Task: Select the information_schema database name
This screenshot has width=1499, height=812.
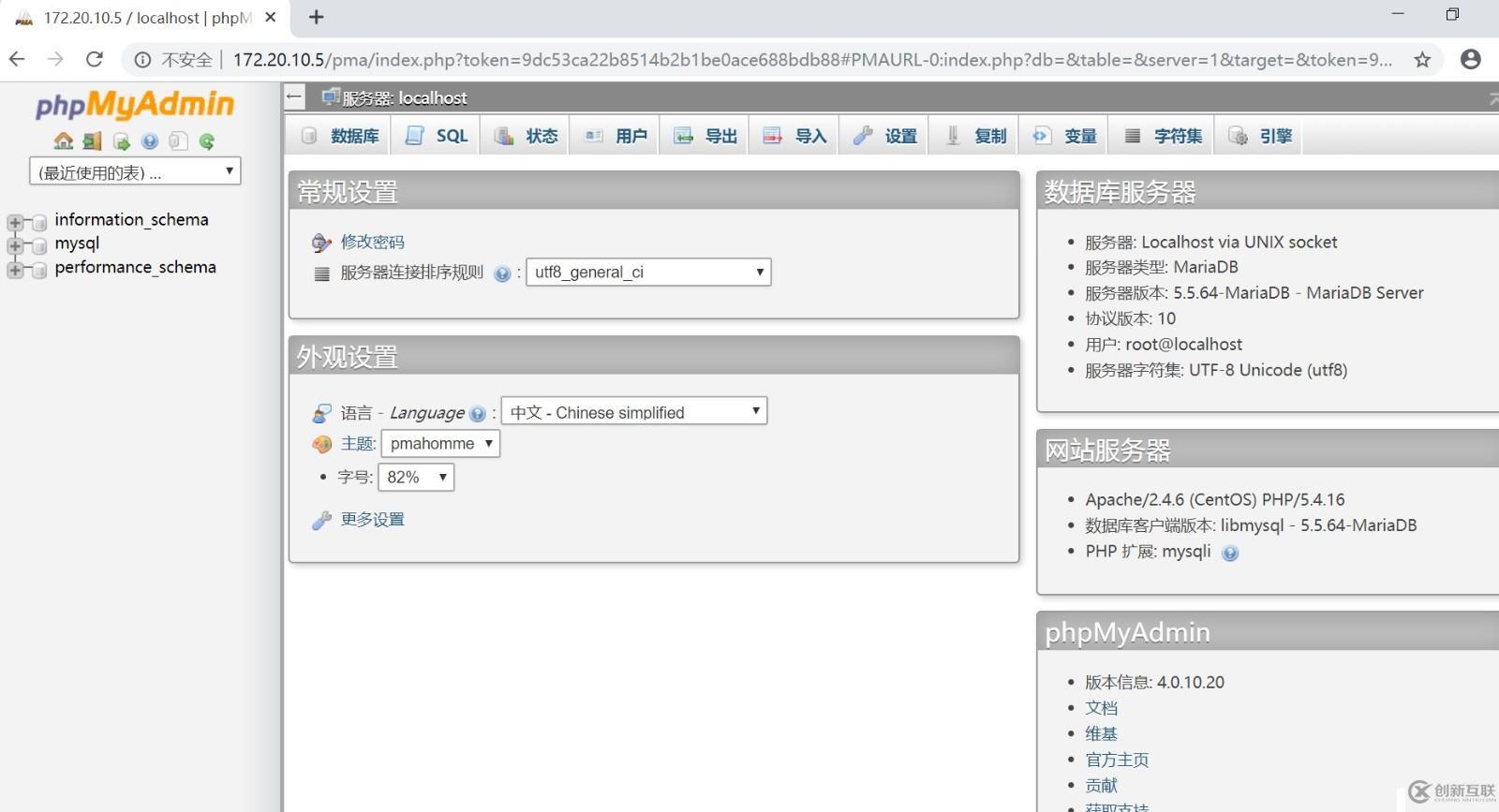Action: (x=131, y=220)
